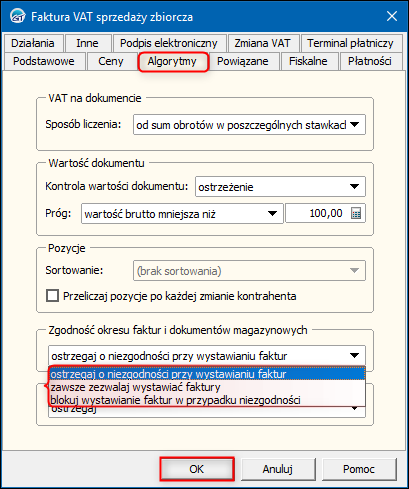Switch to the Płatności tab
The width and height of the screenshot is (409, 489).
tap(370, 61)
